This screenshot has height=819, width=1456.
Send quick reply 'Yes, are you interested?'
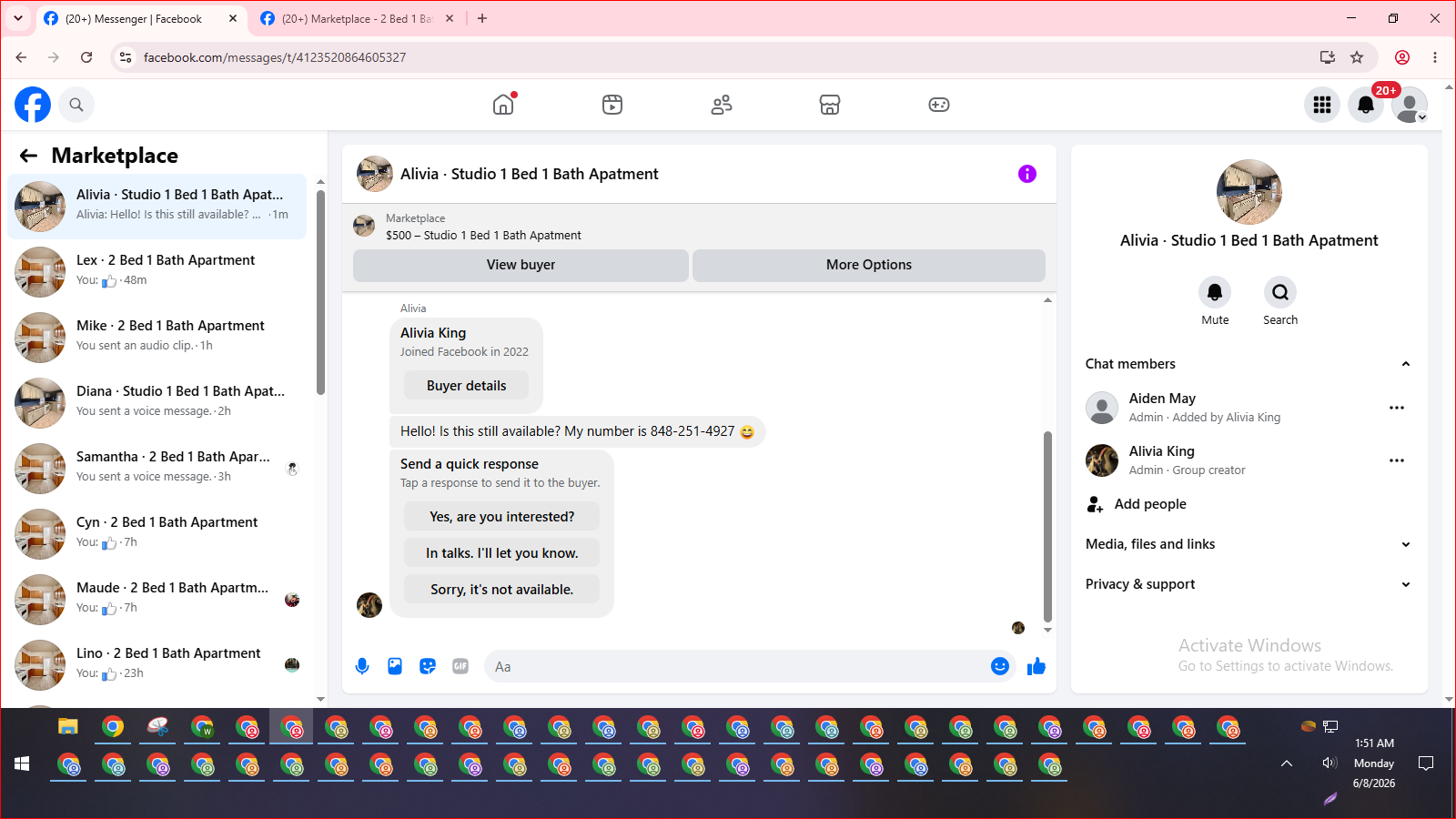click(x=502, y=517)
